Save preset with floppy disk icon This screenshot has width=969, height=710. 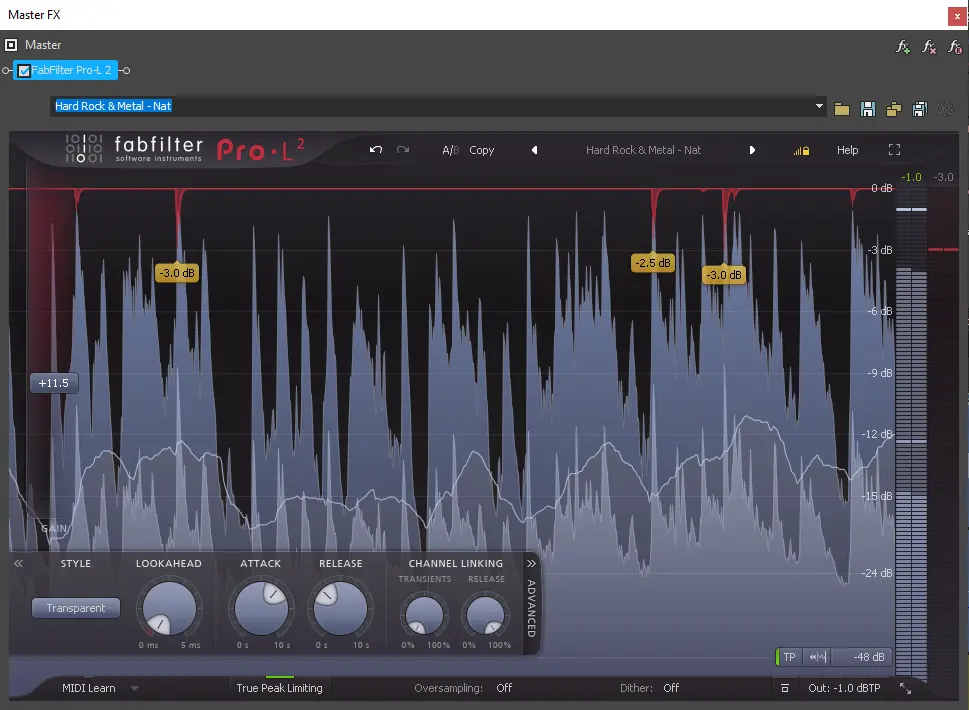point(868,109)
